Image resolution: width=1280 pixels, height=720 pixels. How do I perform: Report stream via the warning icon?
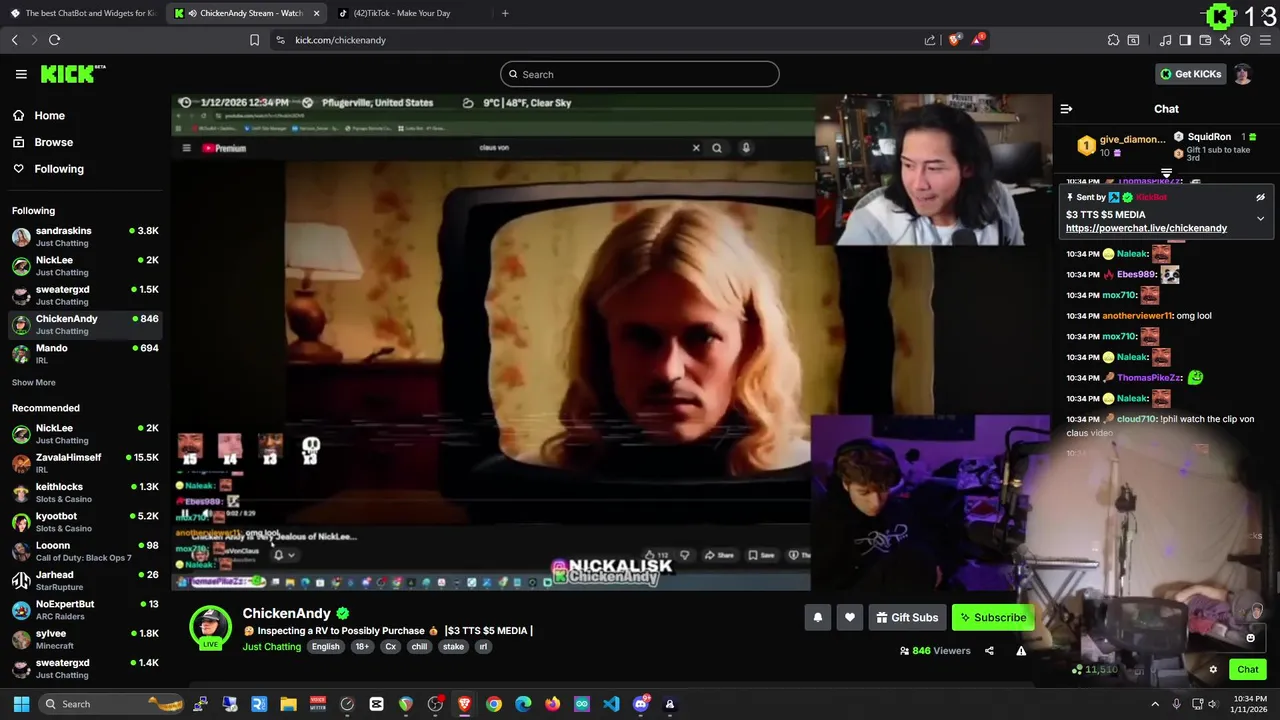[x=1021, y=651]
